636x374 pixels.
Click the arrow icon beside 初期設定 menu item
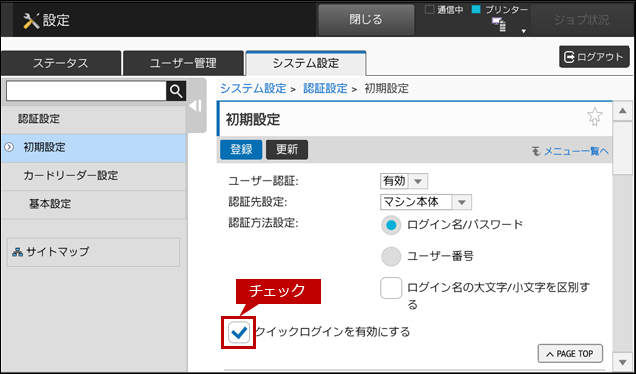9,148
